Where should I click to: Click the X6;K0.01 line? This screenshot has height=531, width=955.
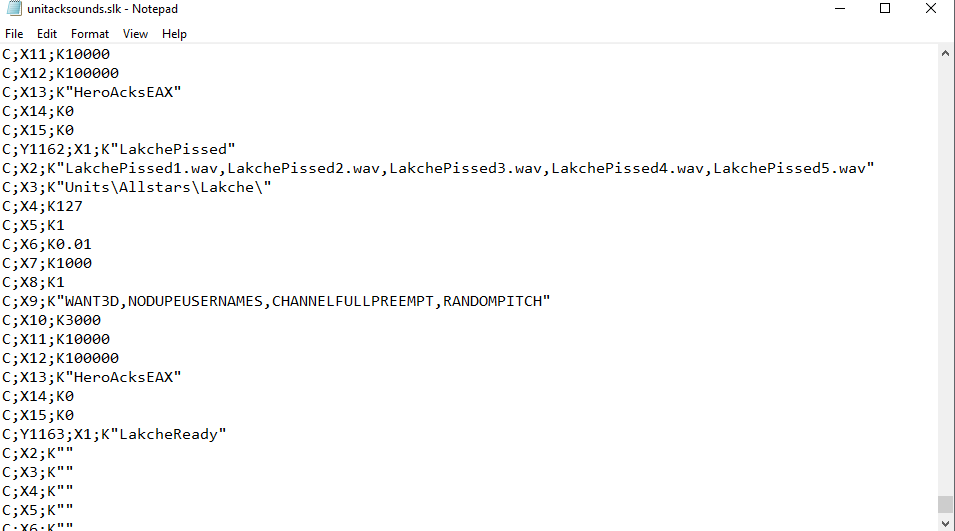pyautogui.click(x=46, y=244)
